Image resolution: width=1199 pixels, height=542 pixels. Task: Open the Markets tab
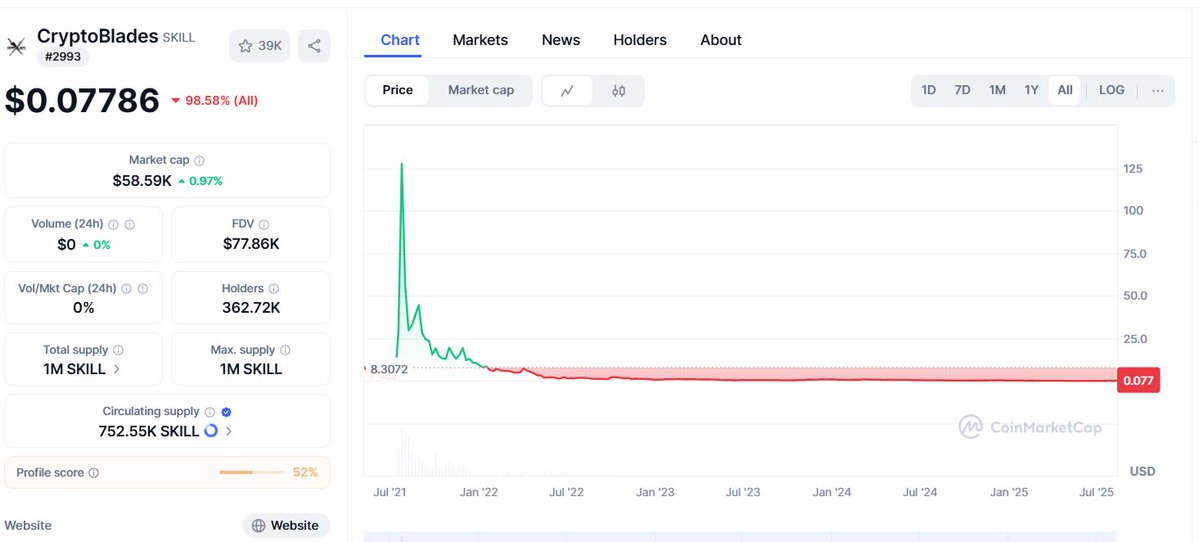480,40
